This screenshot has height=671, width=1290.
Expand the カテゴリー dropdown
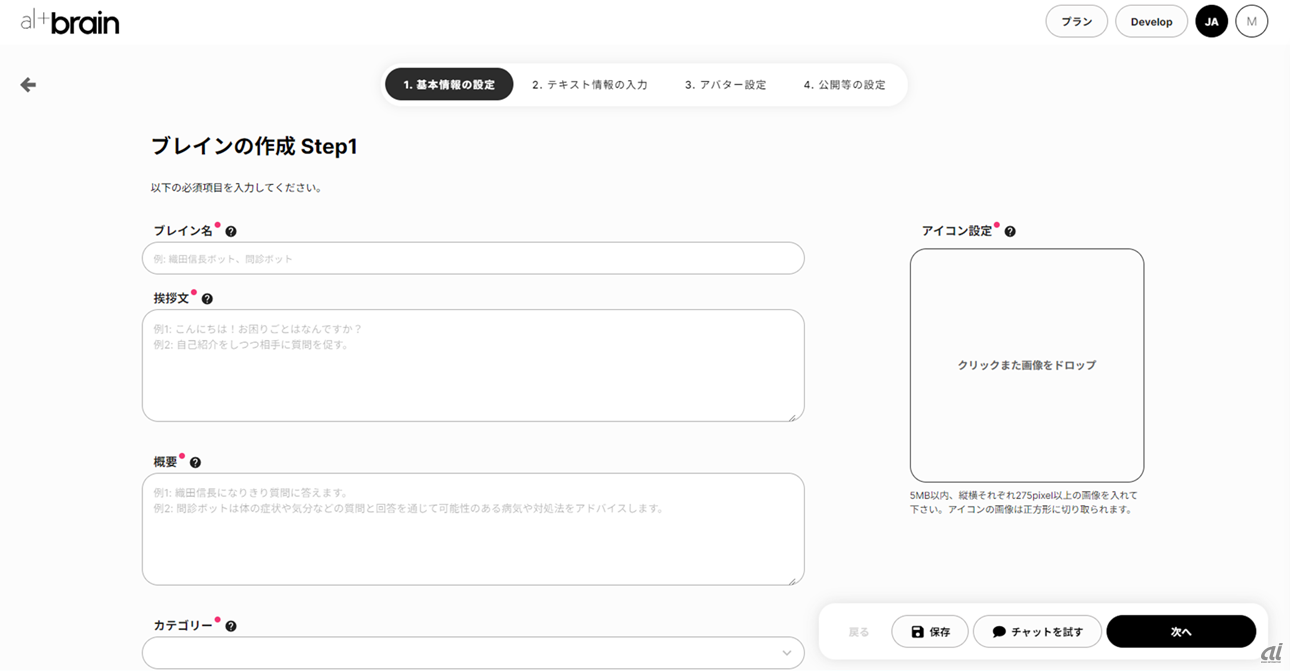473,653
